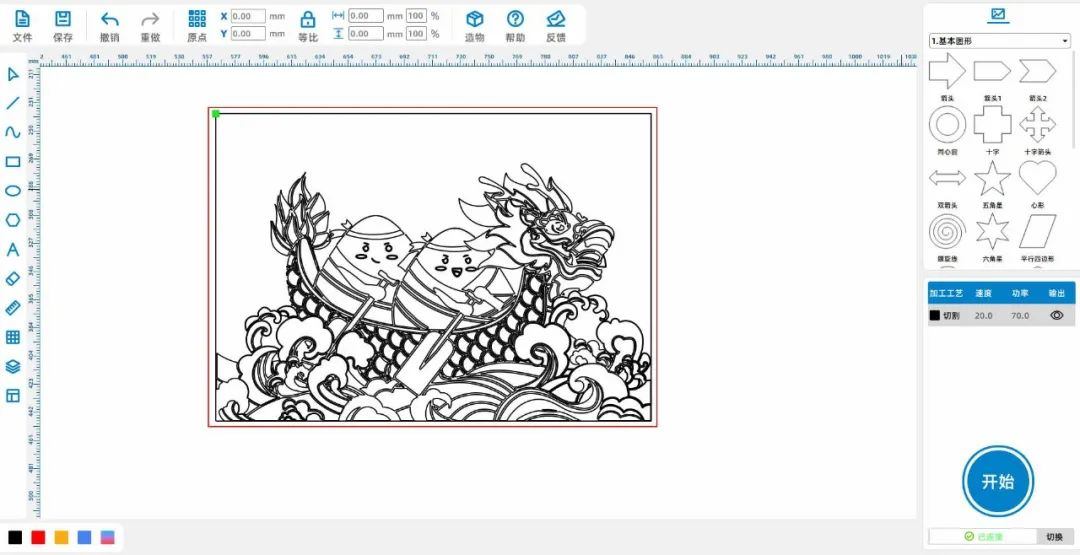Activate the text tool
This screenshot has width=1080, height=555.
13,250
